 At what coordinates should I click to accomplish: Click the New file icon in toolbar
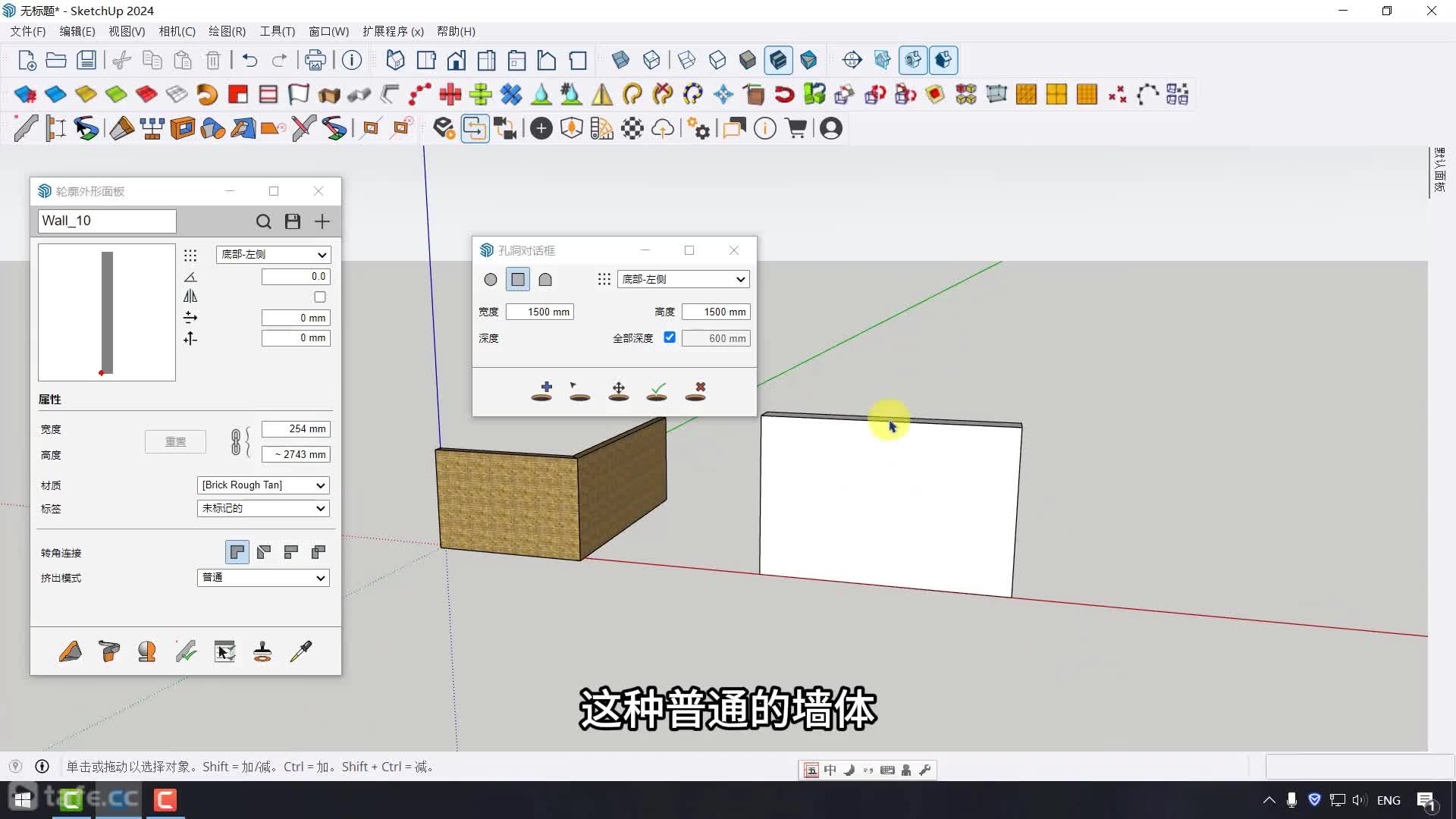click(x=27, y=60)
